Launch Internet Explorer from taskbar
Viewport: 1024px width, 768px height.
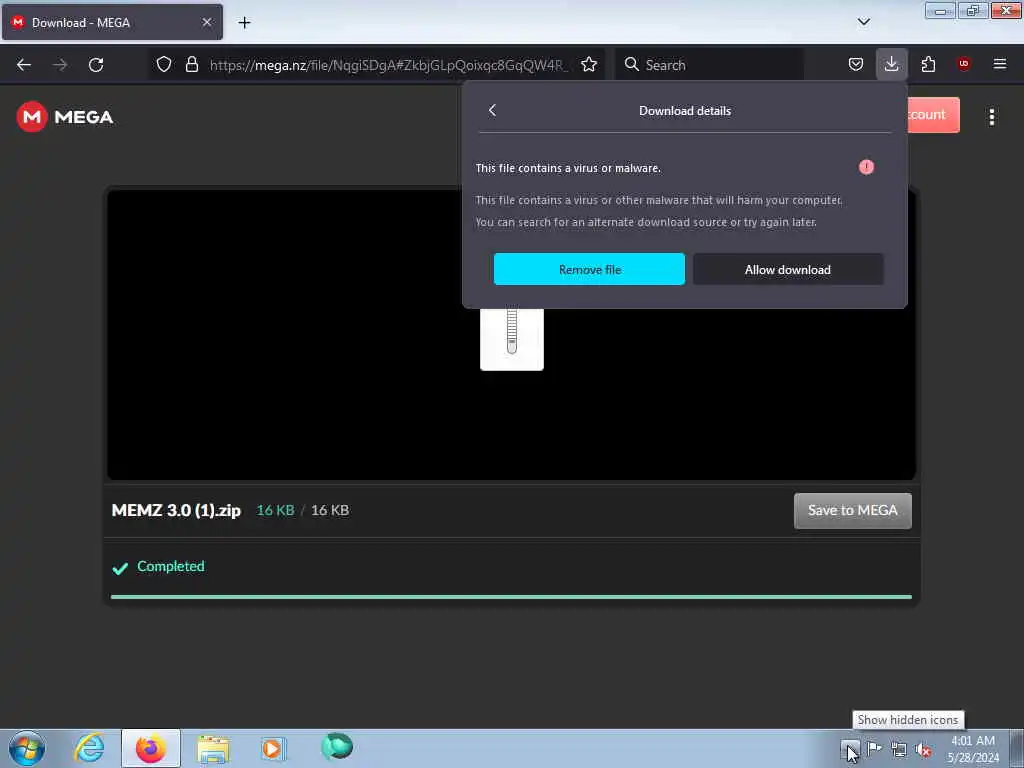(89, 748)
